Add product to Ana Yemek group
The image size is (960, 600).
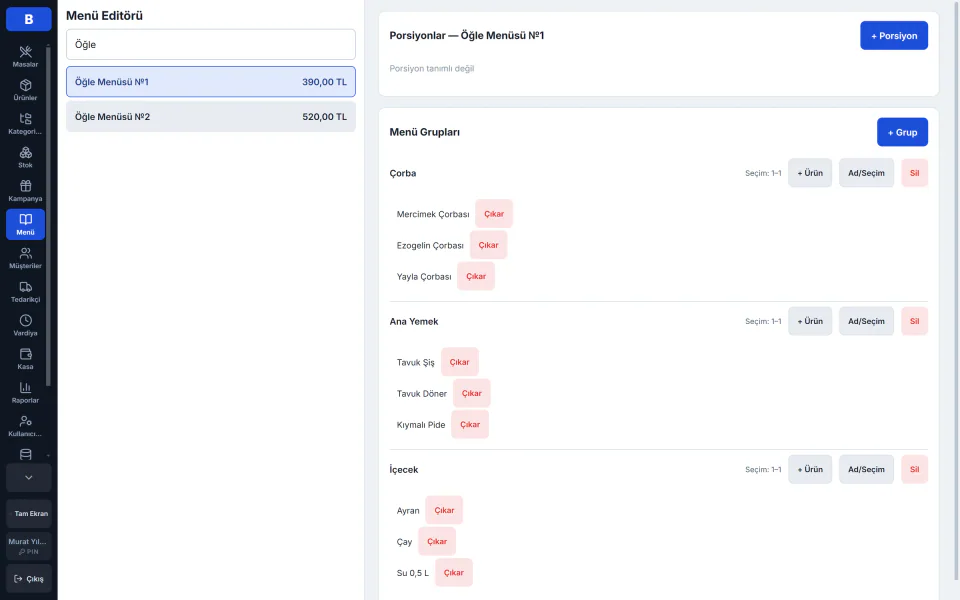pos(810,321)
